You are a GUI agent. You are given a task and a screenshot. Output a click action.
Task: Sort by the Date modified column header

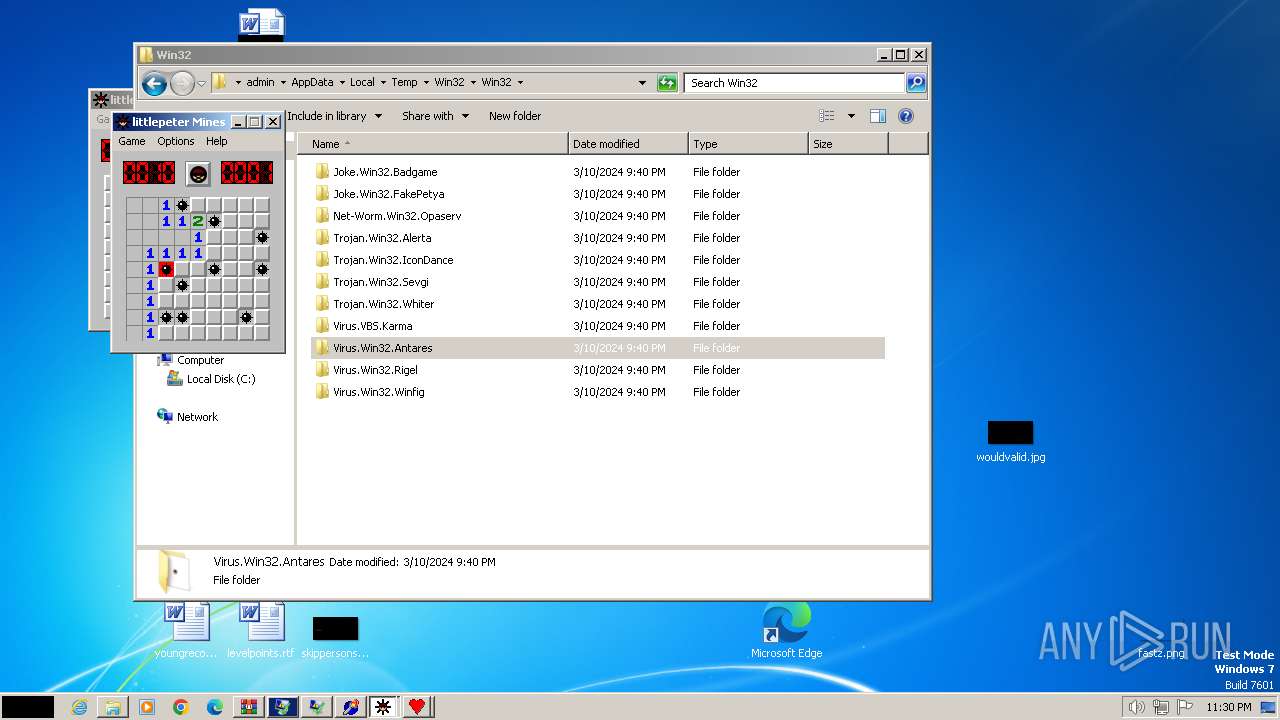point(628,144)
